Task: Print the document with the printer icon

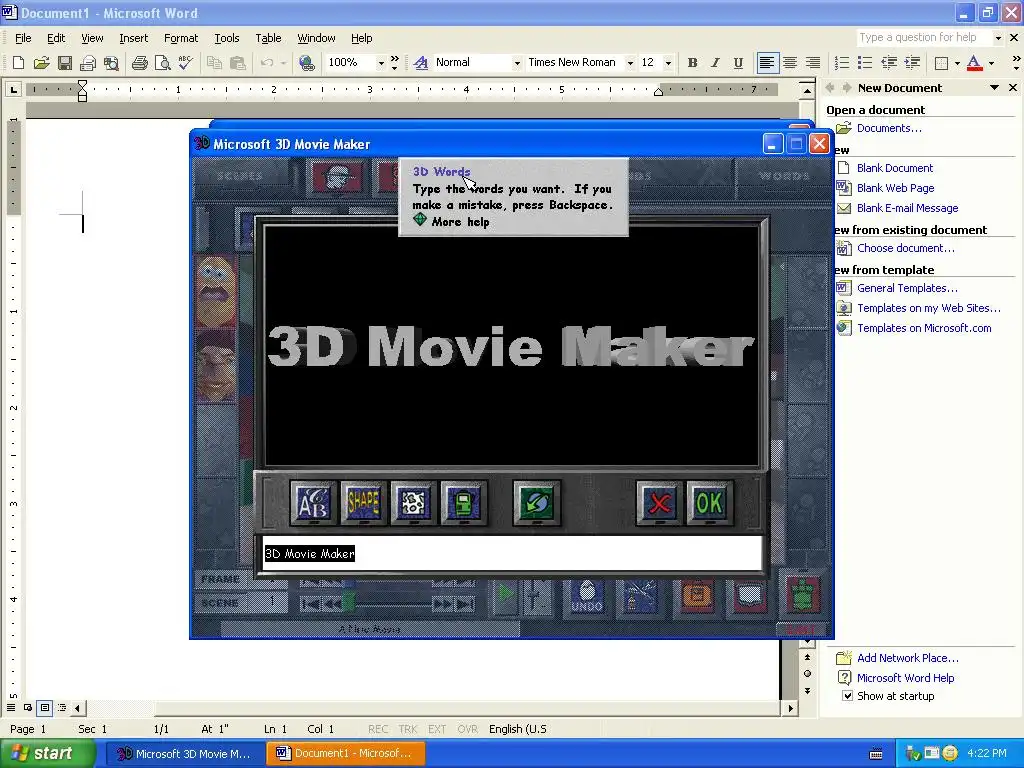Action: (139, 63)
